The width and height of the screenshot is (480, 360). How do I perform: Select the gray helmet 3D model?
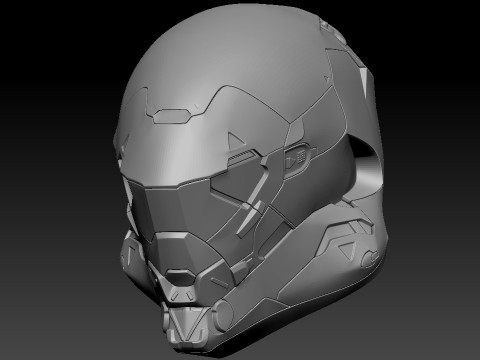click(251, 180)
